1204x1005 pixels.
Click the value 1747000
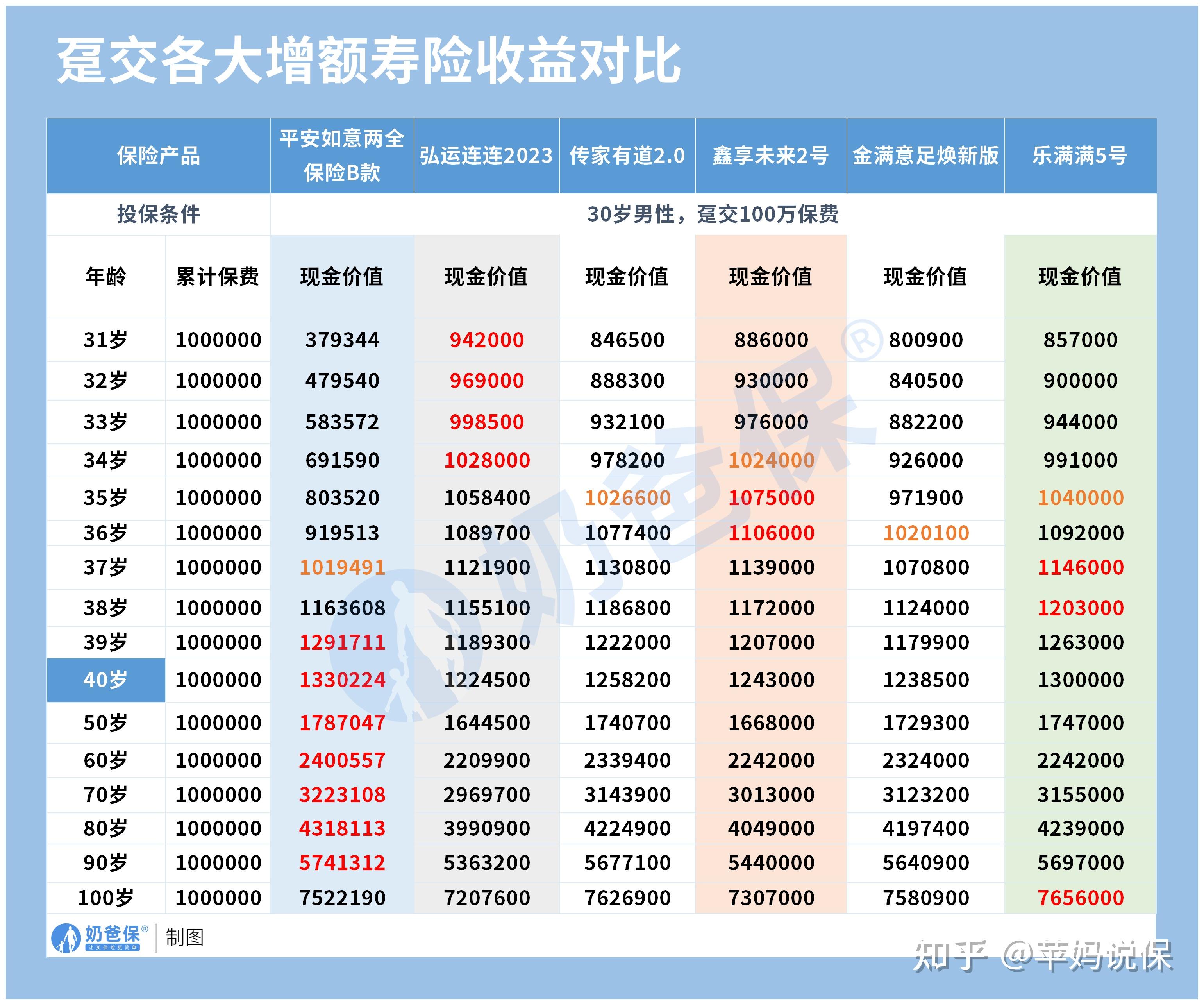click(x=1081, y=723)
